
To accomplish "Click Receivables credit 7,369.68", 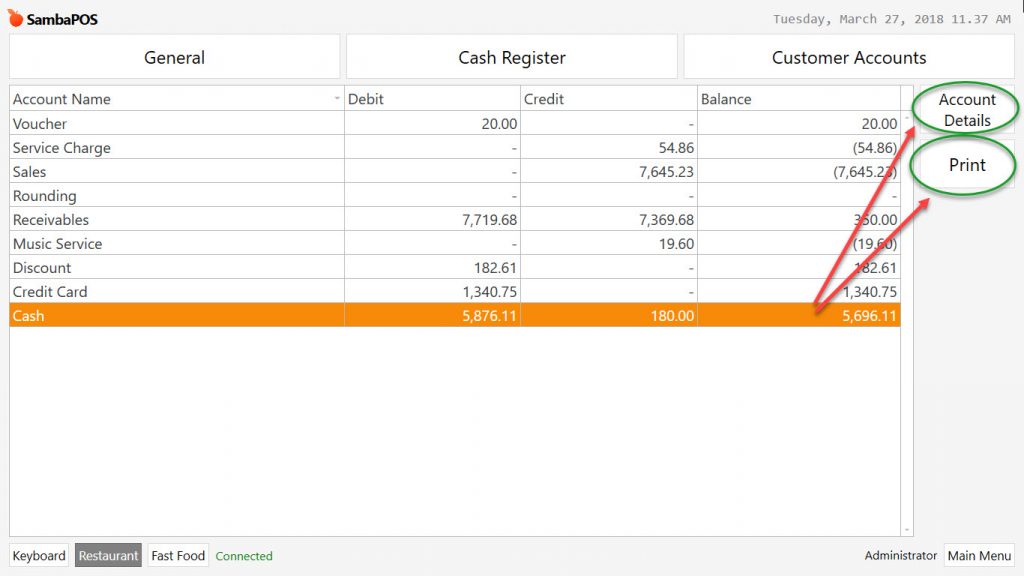I will (666, 220).
